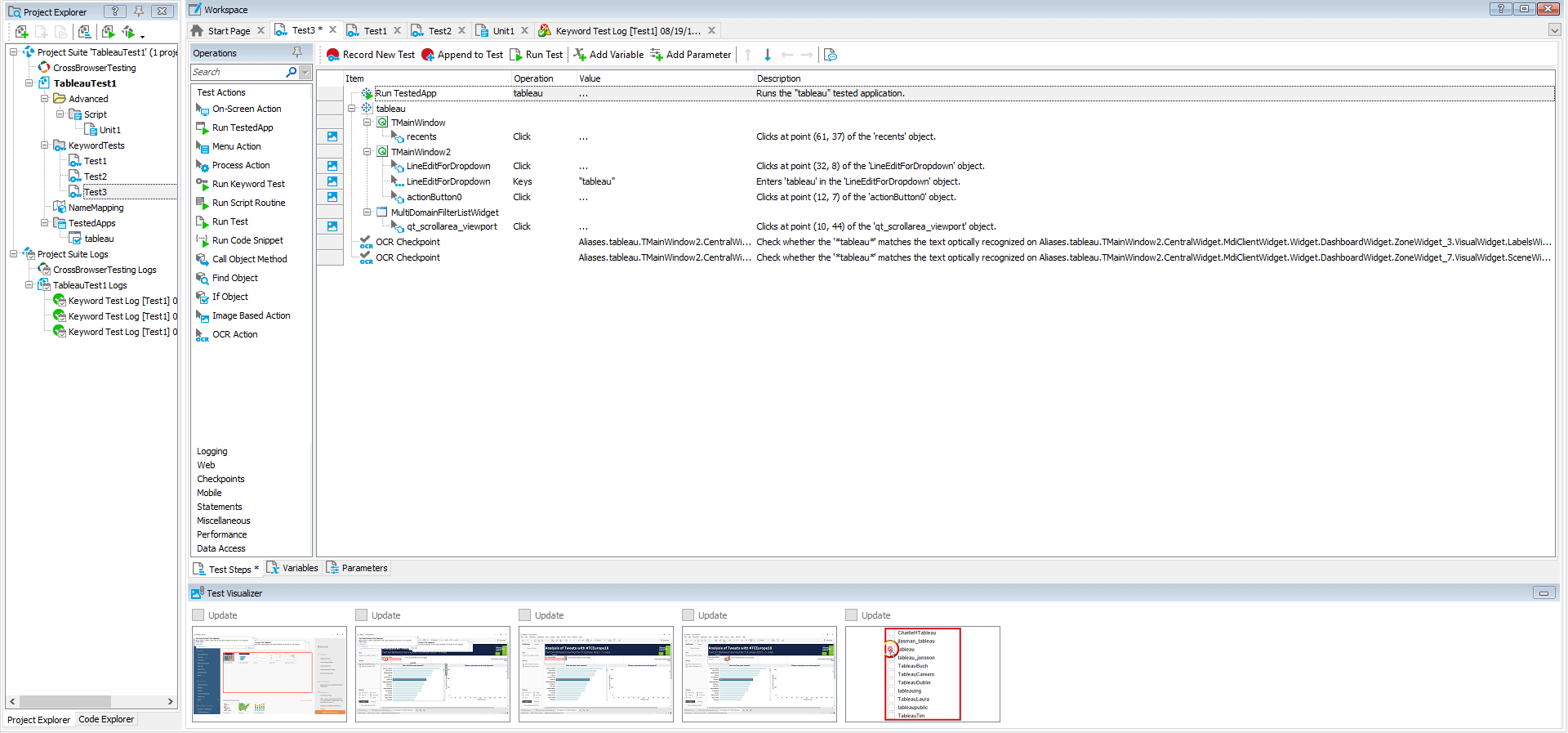This screenshot has width=1568, height=733.
Task: Collapse the MultiDomainFilterListWidget node
Action: tap(367, 212)
